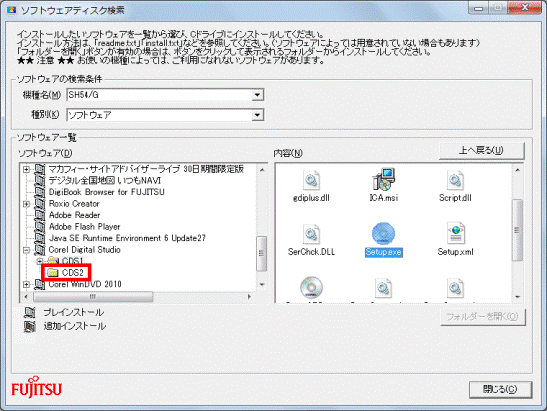The width and height of the screenshot is (547, 411).
Task: Click the CDS2 folder icon in the tree
Action: pos(53,272)
